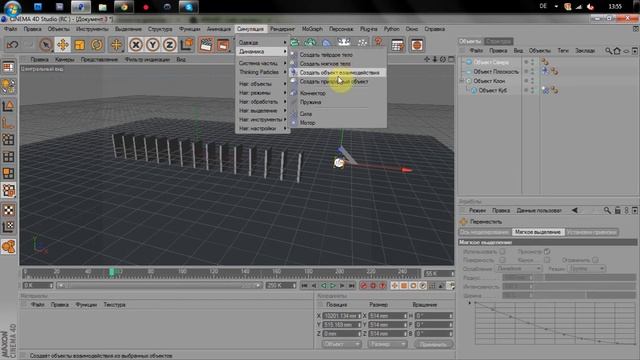Choose Пружина in the dynamics submenu
Screen dimensions: 640x360
[310, 102]
